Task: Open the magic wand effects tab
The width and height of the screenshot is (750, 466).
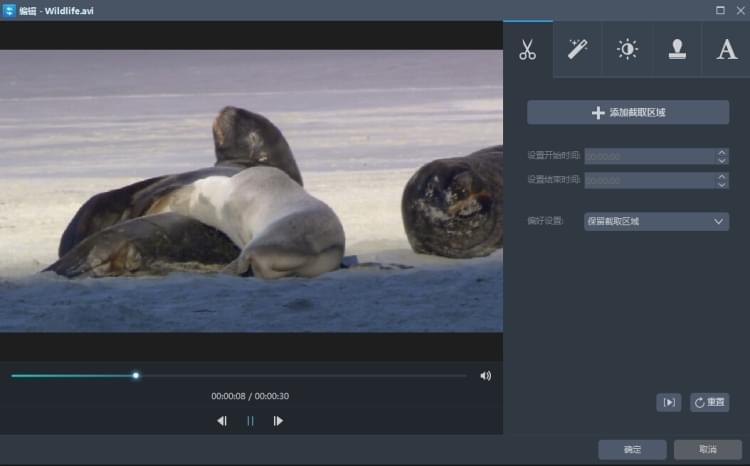Action: point(577,49)
